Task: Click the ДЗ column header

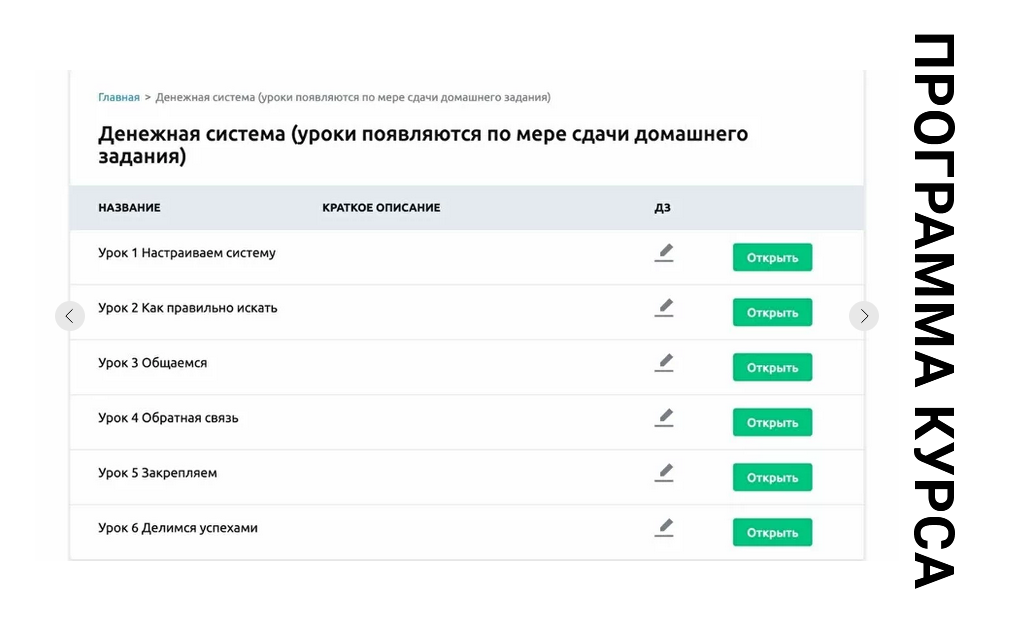Action: (662, 208)
